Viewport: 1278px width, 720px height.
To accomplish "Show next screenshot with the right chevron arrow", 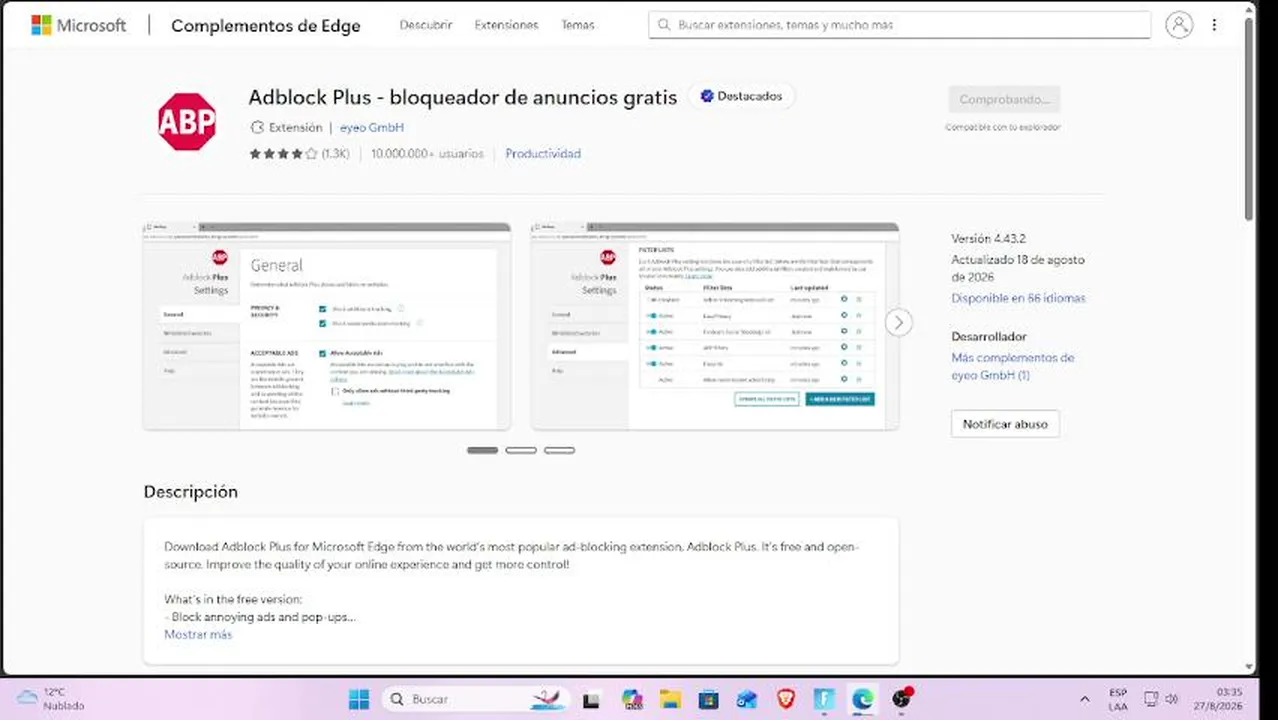I will [898, 322].
